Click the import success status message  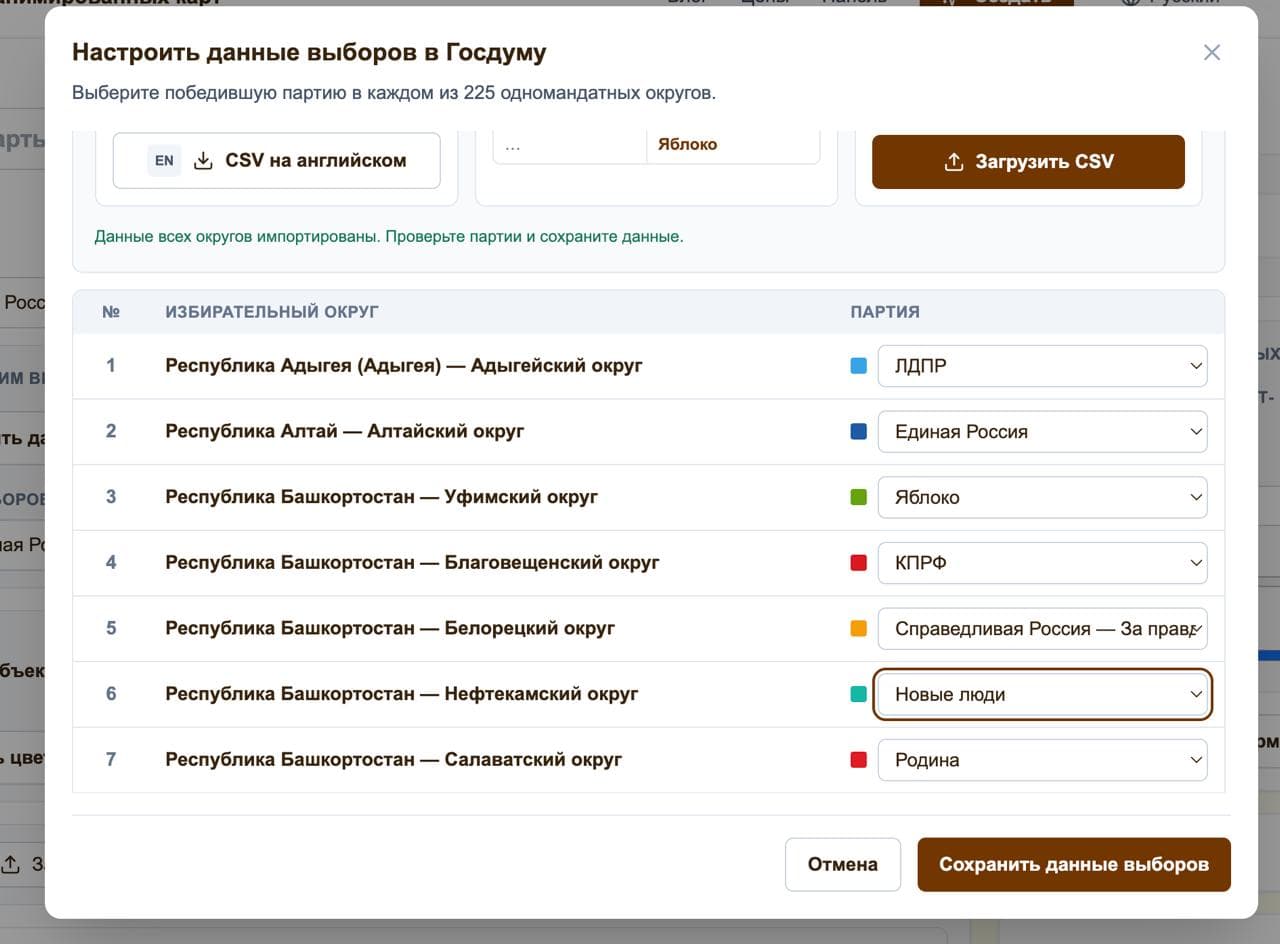[389, 238]
